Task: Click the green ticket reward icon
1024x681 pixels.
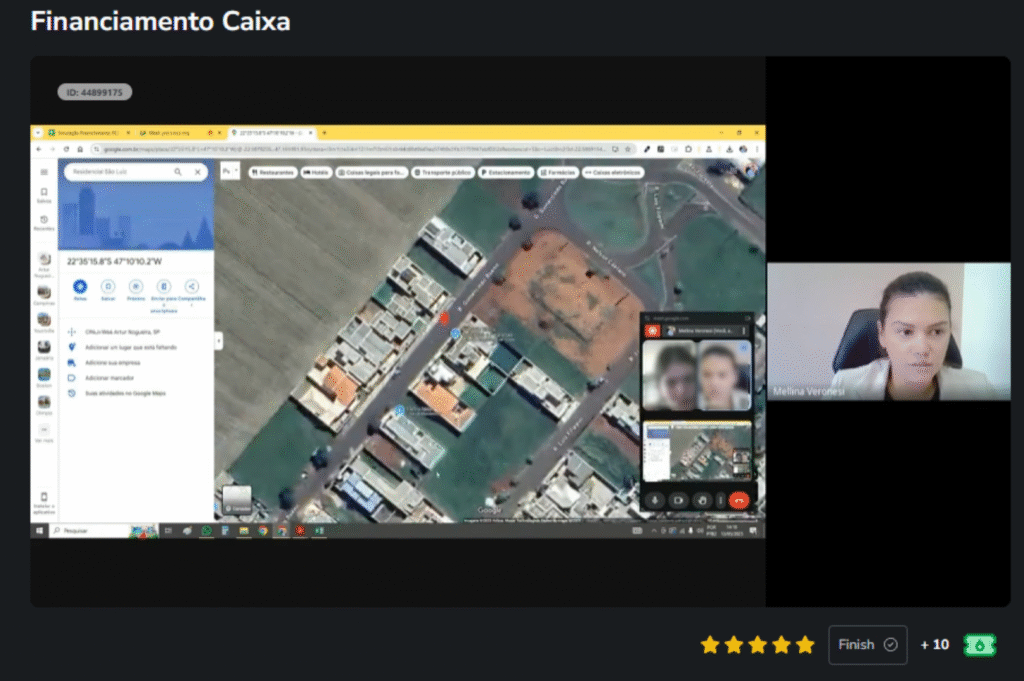Action: pos(979,645)
